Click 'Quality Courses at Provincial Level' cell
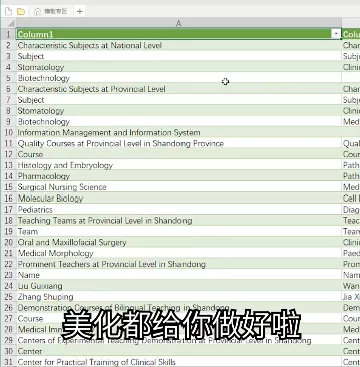The width and height of the screenshot is (360, 367). [x=179, y=144]
